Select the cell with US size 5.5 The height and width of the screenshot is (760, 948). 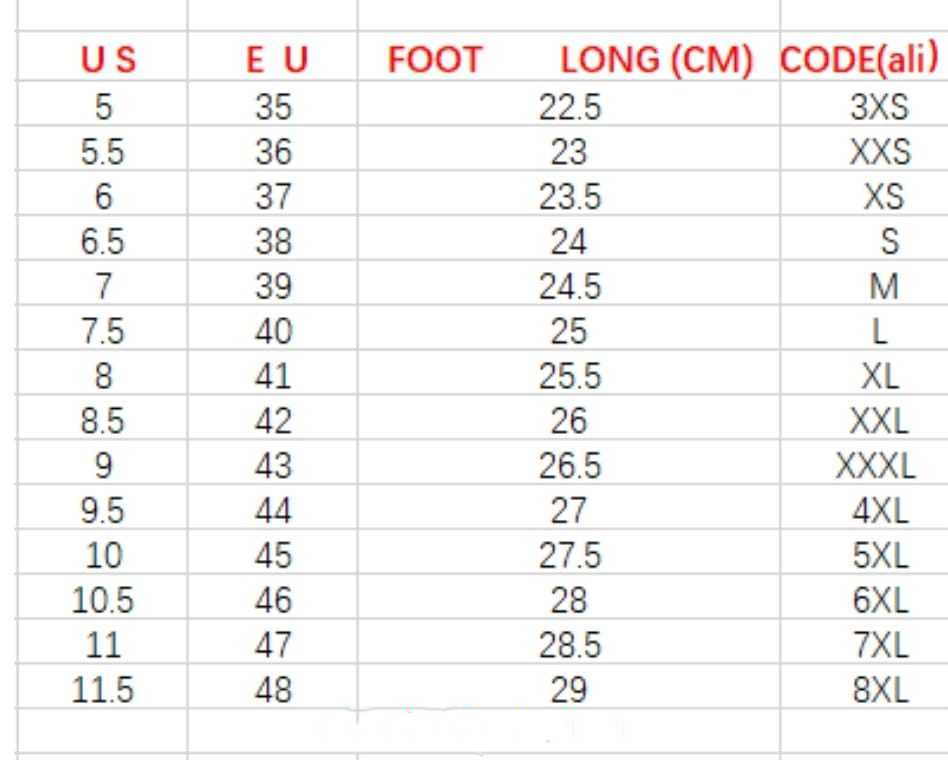click(x=104, y=152)
